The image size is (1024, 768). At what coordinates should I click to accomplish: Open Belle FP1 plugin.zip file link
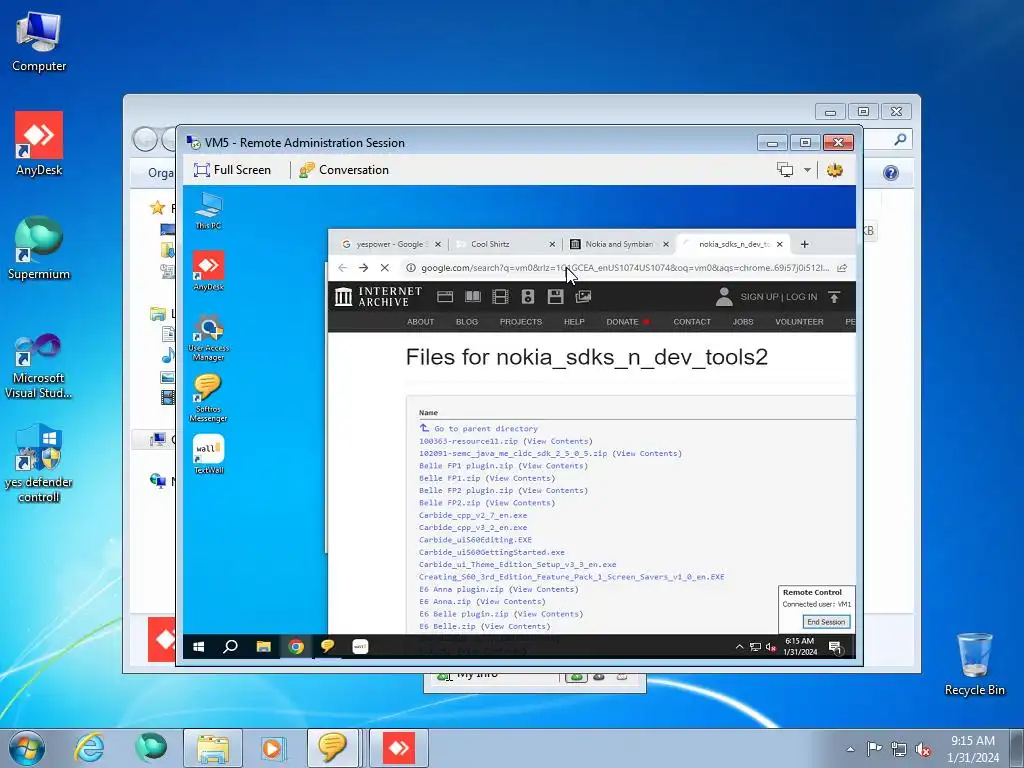tap(466, 466)
